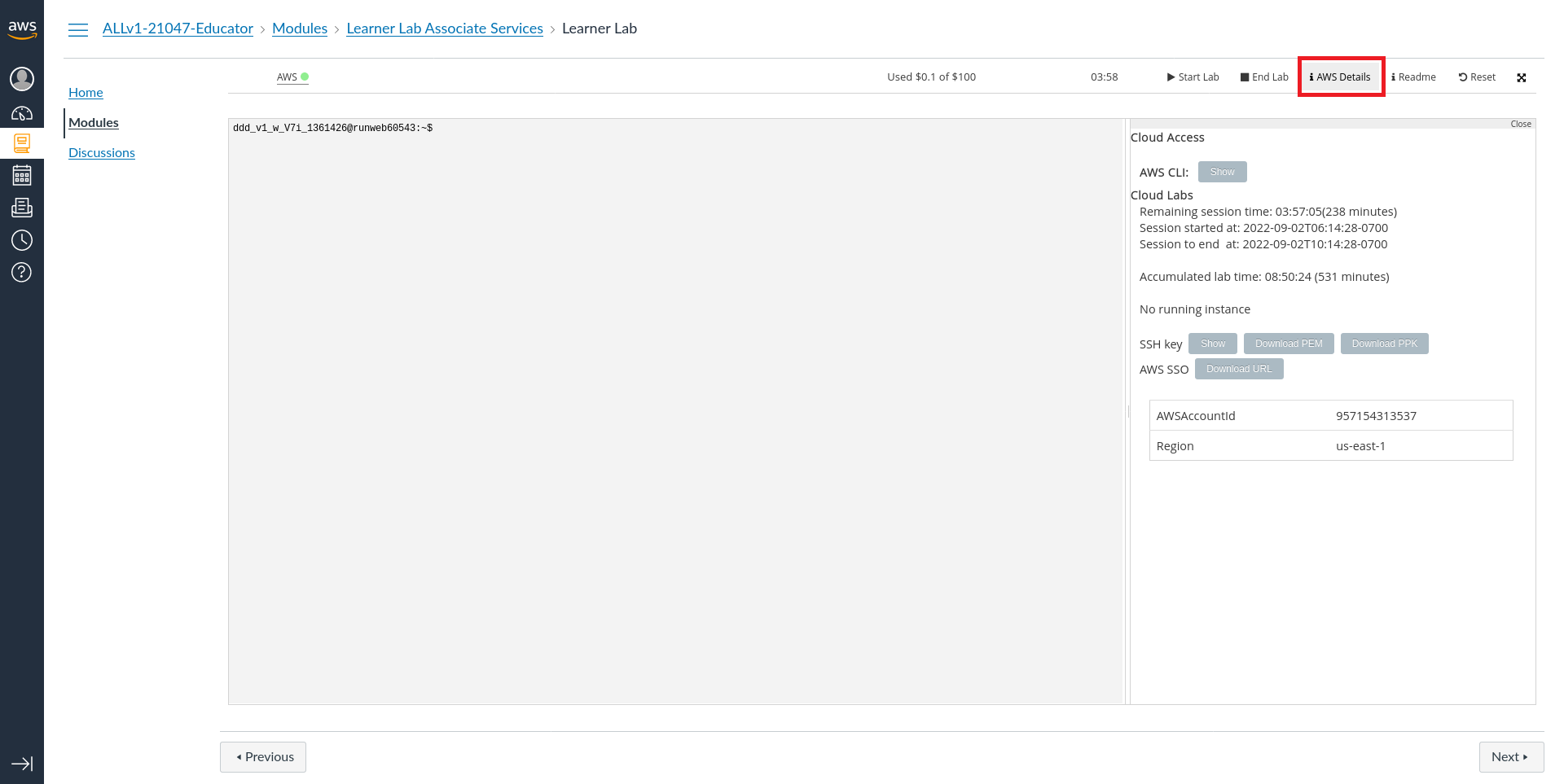Toggle the hamburger course navigation menu

tap(78, 29)
